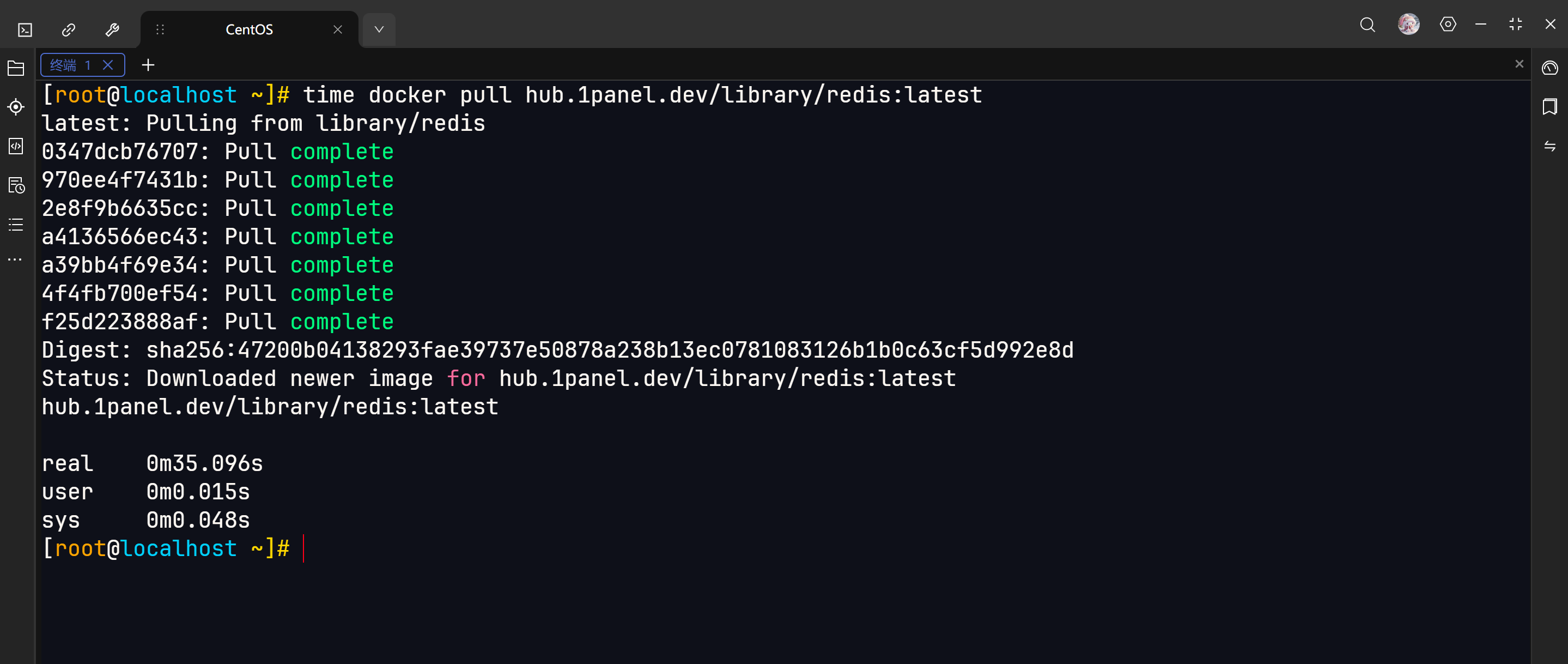This screenshot has width=1568, height=664.
Task: Select the connection link icon
Action: click(x=68, y=29)
